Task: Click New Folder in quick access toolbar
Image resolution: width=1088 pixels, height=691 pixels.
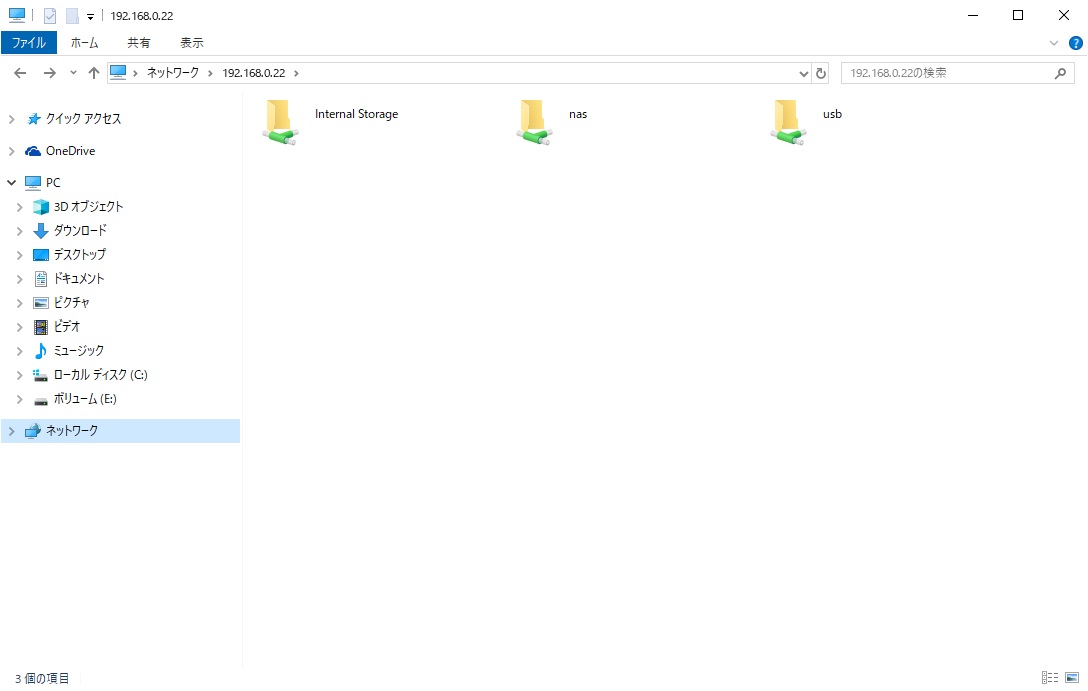Action: pos(70,14)
